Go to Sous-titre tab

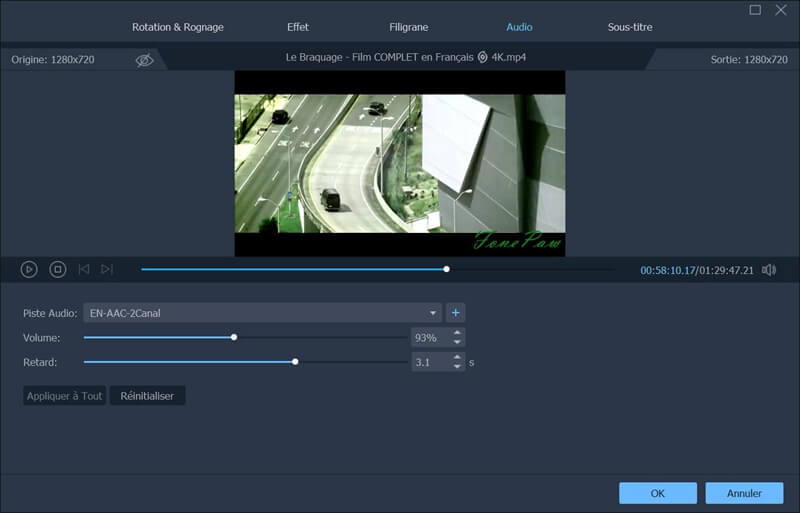tap(630, 27)
